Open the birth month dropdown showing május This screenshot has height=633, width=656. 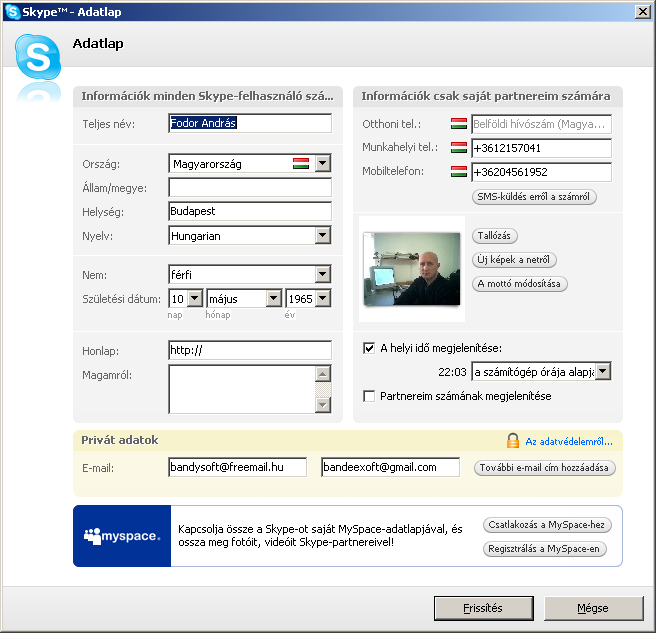[274, 299]
